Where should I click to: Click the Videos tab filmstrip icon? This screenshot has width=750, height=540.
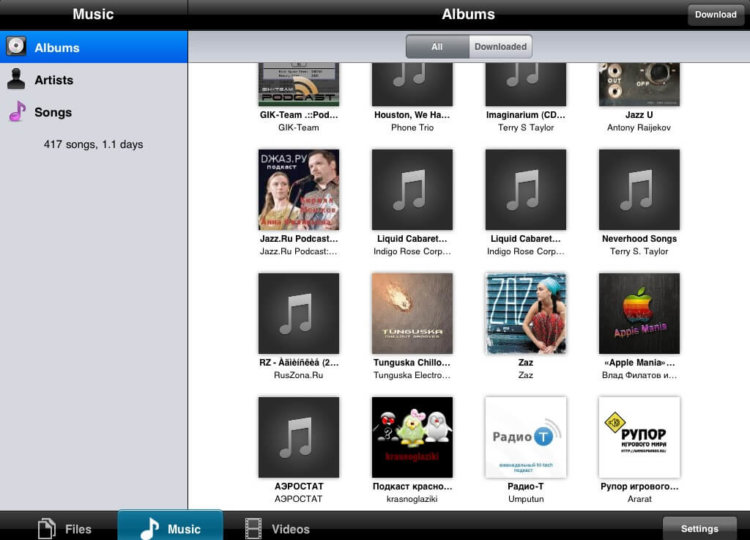253,529
